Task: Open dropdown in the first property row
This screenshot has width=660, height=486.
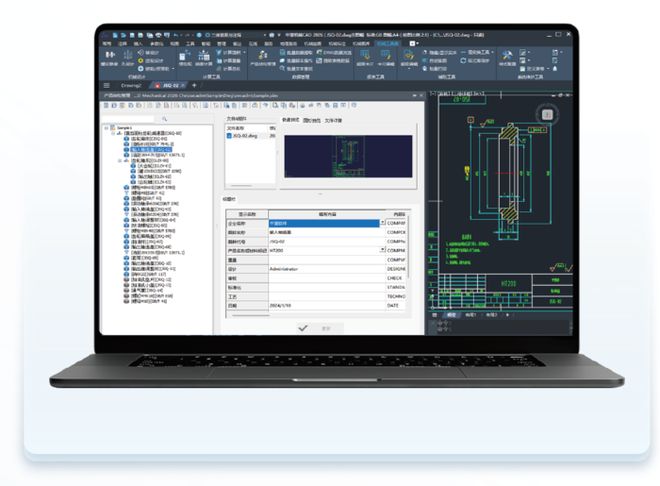Action: pyautogui.click(x=381, y=222)
